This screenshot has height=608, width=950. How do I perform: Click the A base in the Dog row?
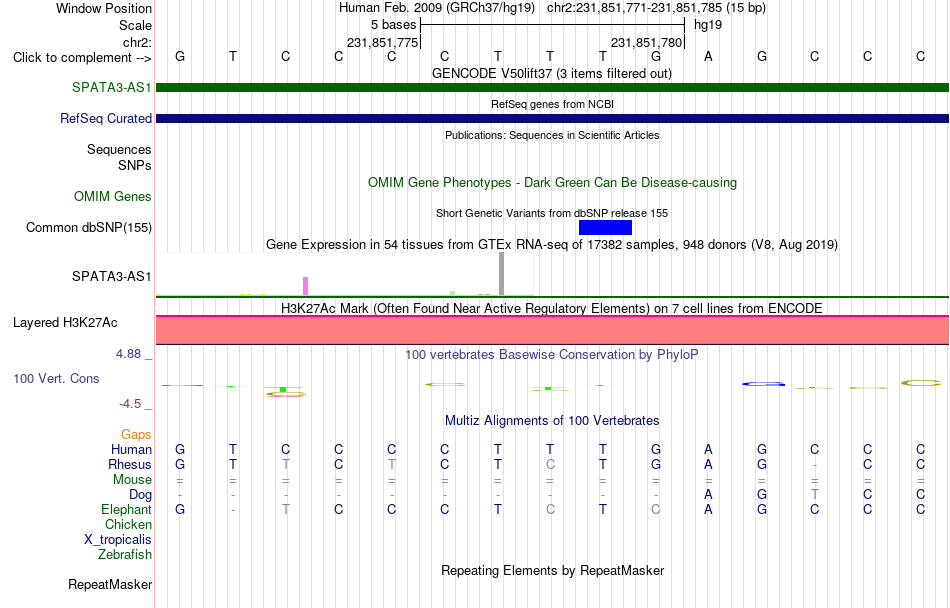pyautogui.click(x=708, y=494)
